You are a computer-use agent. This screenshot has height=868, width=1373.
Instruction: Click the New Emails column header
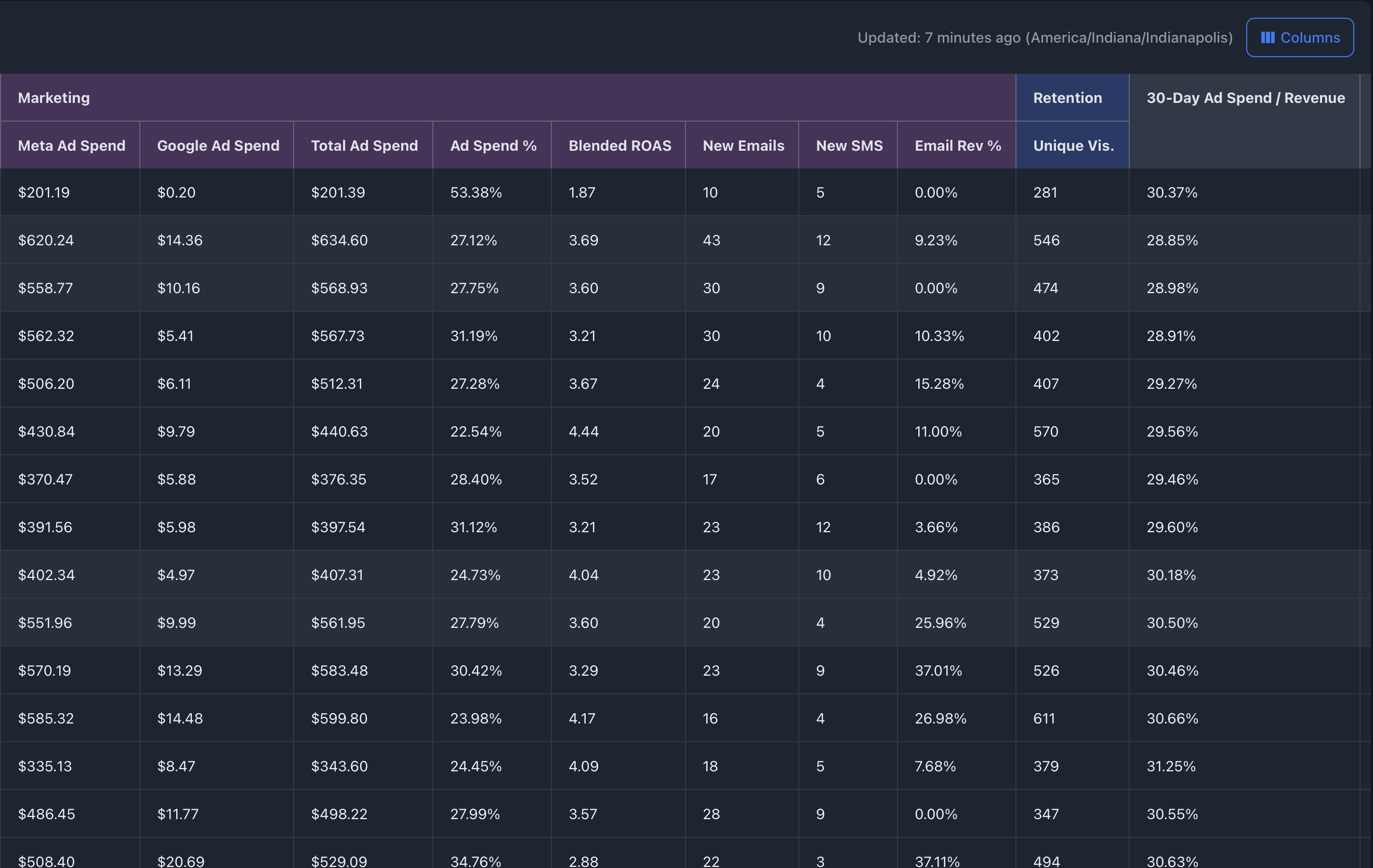click(x=743, y=146)
